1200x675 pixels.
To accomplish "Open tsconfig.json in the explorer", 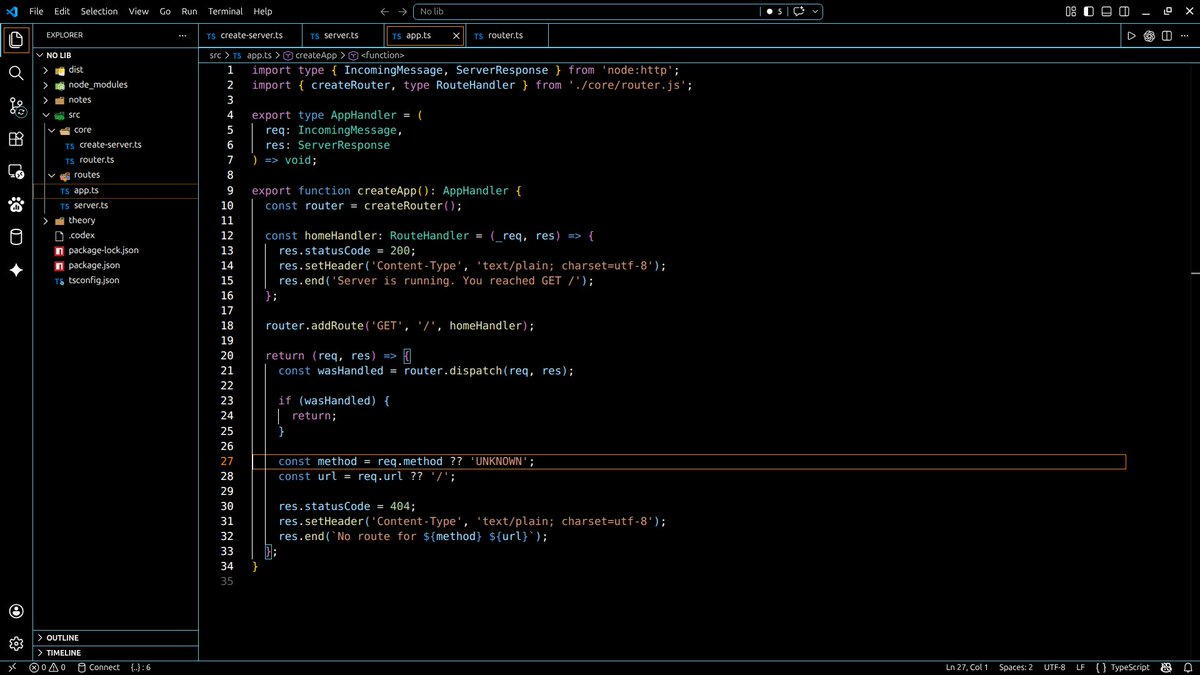I will click(116, 280).
